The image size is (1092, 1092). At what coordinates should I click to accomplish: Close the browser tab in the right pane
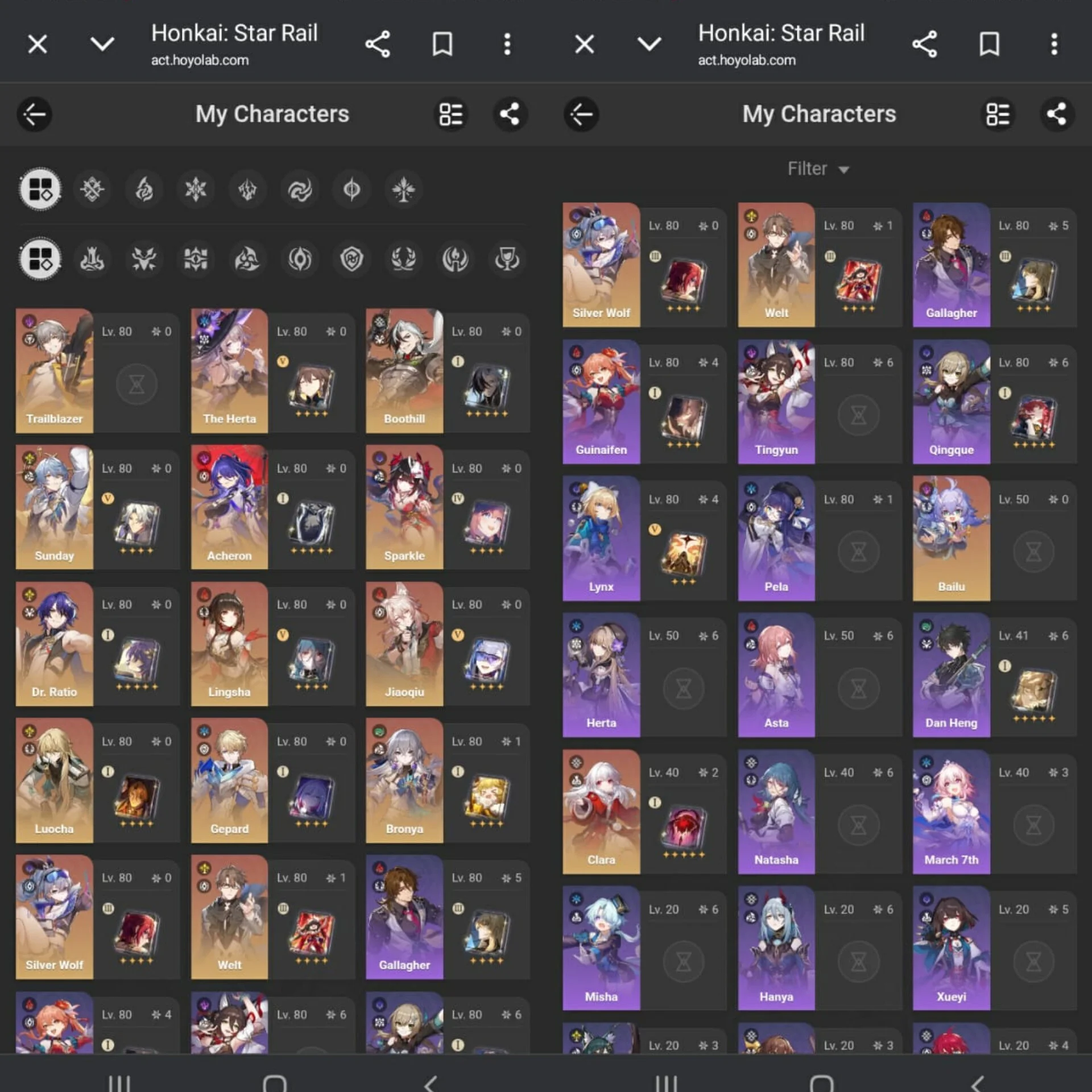[585, 44]
